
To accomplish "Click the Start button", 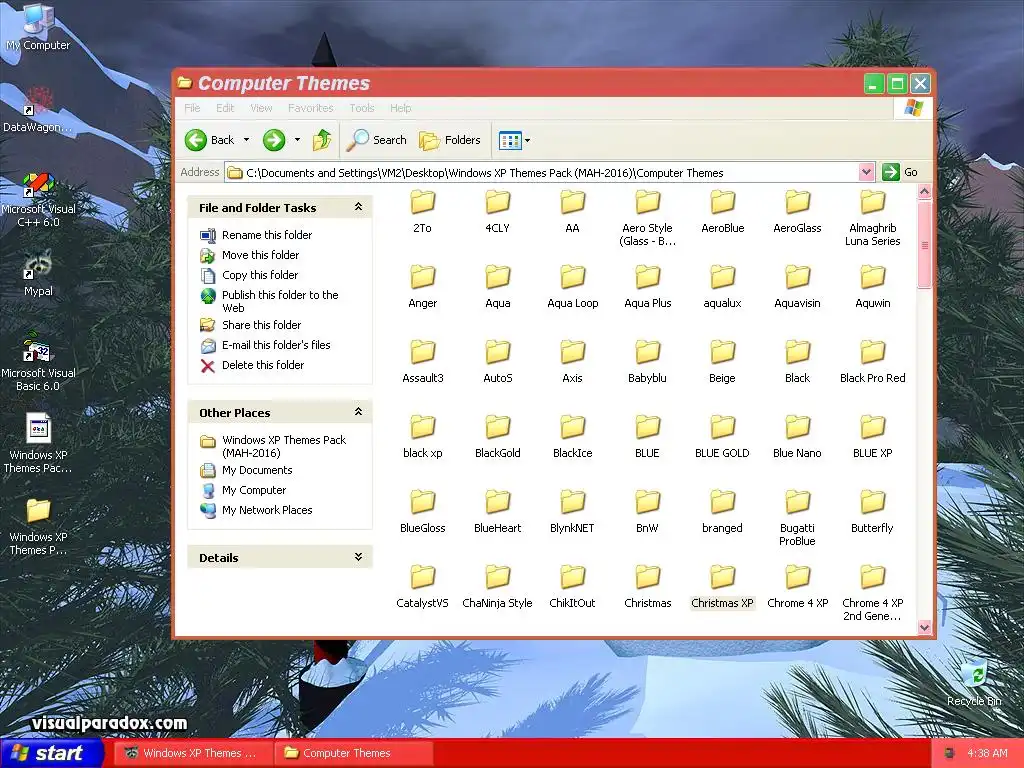I will [x=51, y=753].
